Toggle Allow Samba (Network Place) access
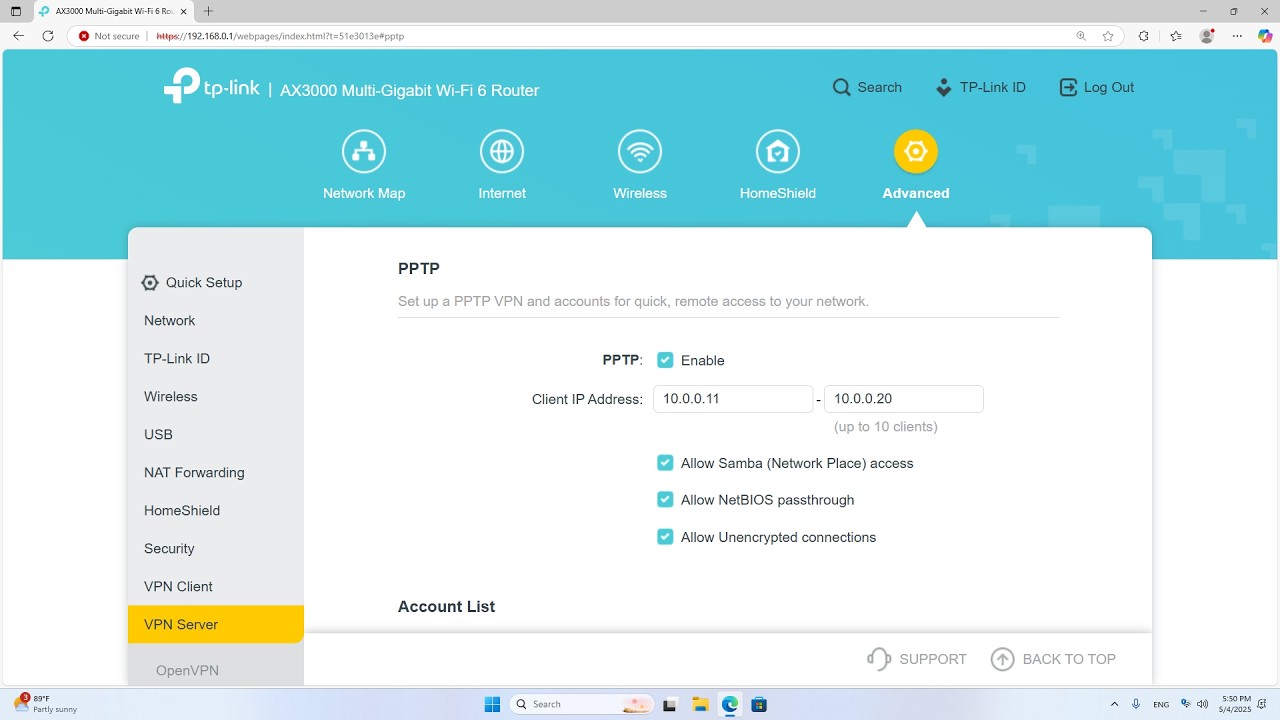1280x720 pixels. (x=665, y=463)
